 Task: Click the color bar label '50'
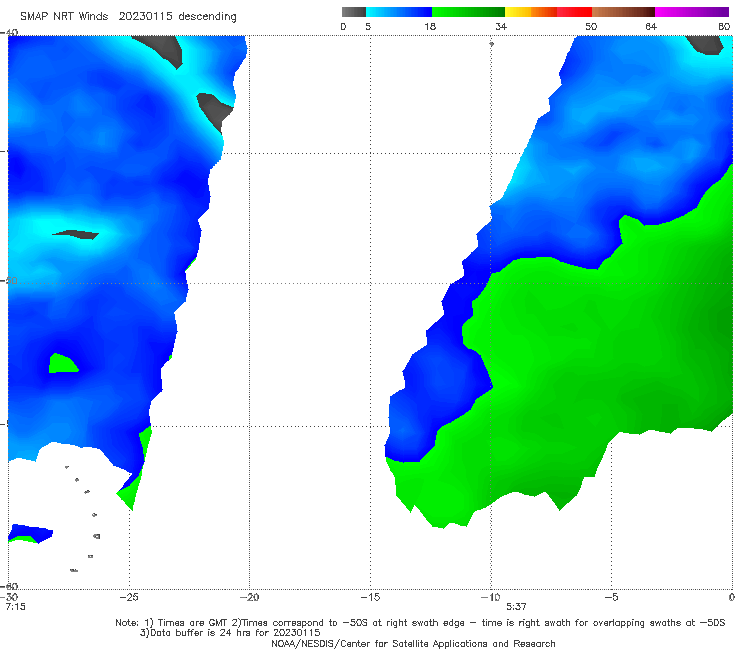(591, 26)
